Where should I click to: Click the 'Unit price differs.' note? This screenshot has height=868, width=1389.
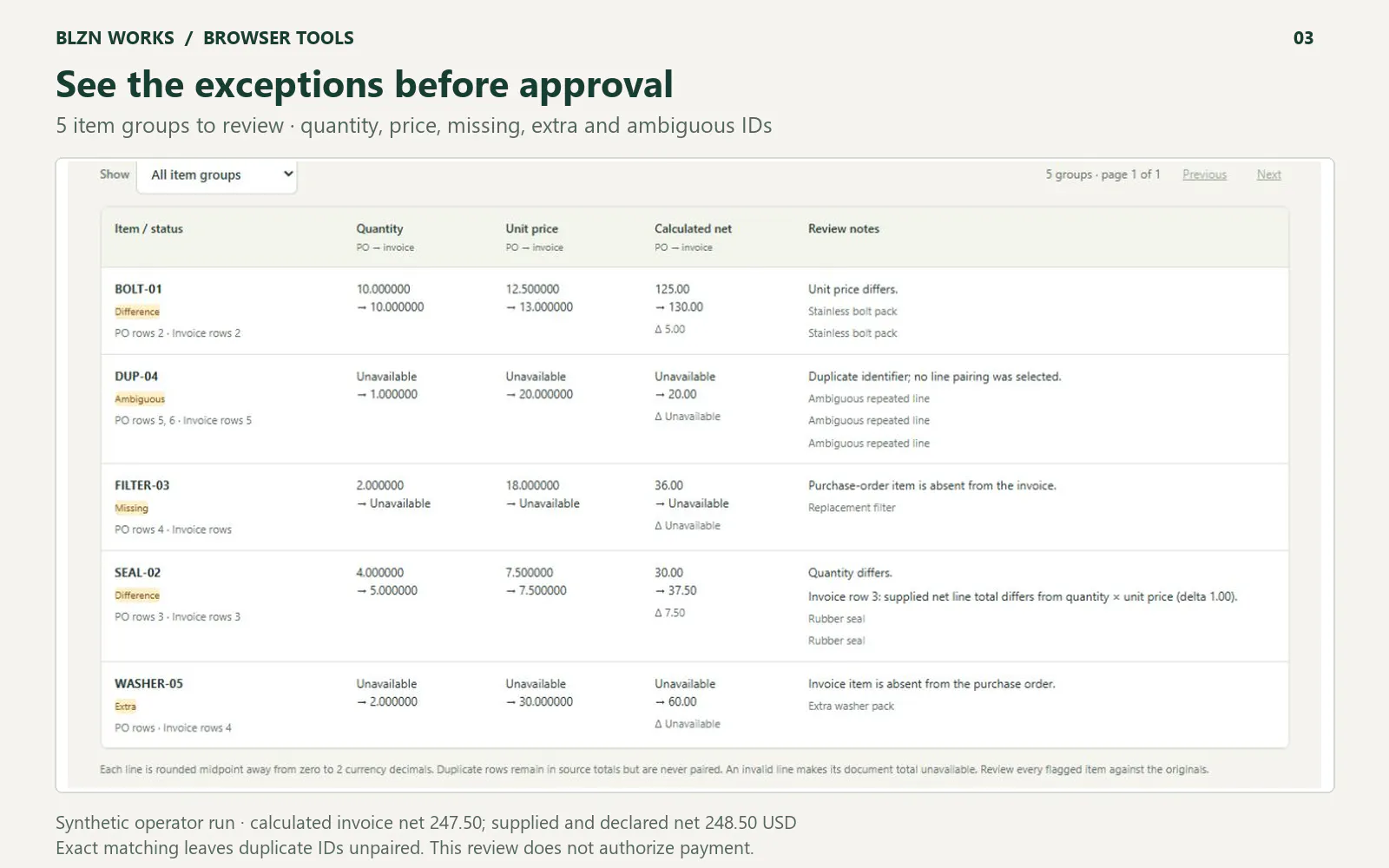point(853,289)
